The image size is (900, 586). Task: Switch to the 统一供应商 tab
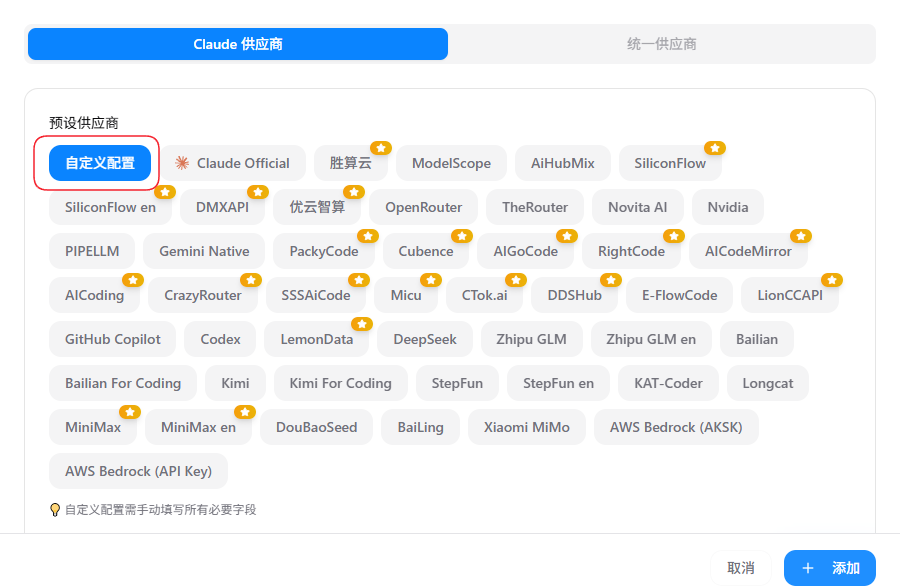pos(661,44)
